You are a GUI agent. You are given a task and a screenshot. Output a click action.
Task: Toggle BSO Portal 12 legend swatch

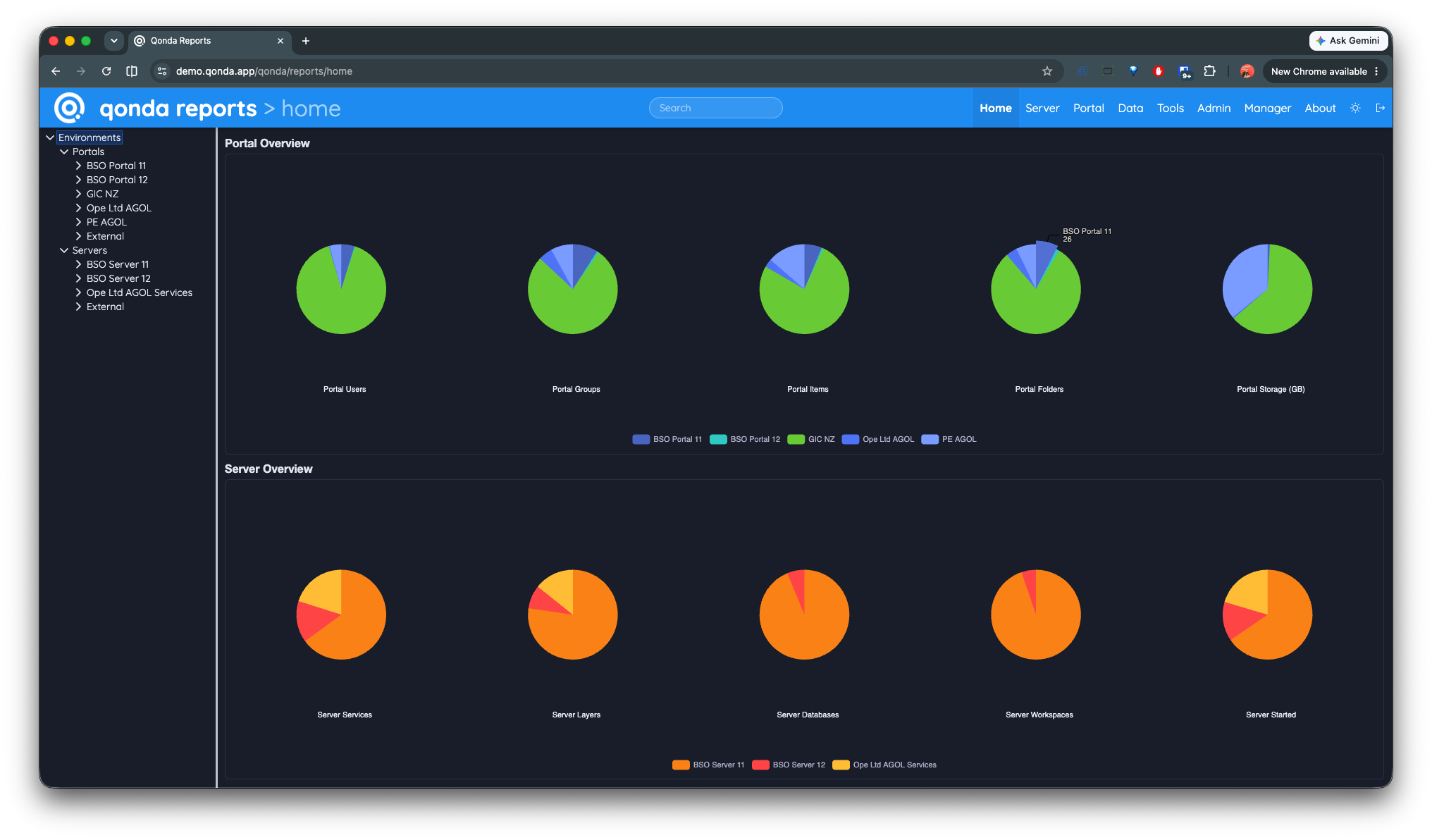click(718, 439)
